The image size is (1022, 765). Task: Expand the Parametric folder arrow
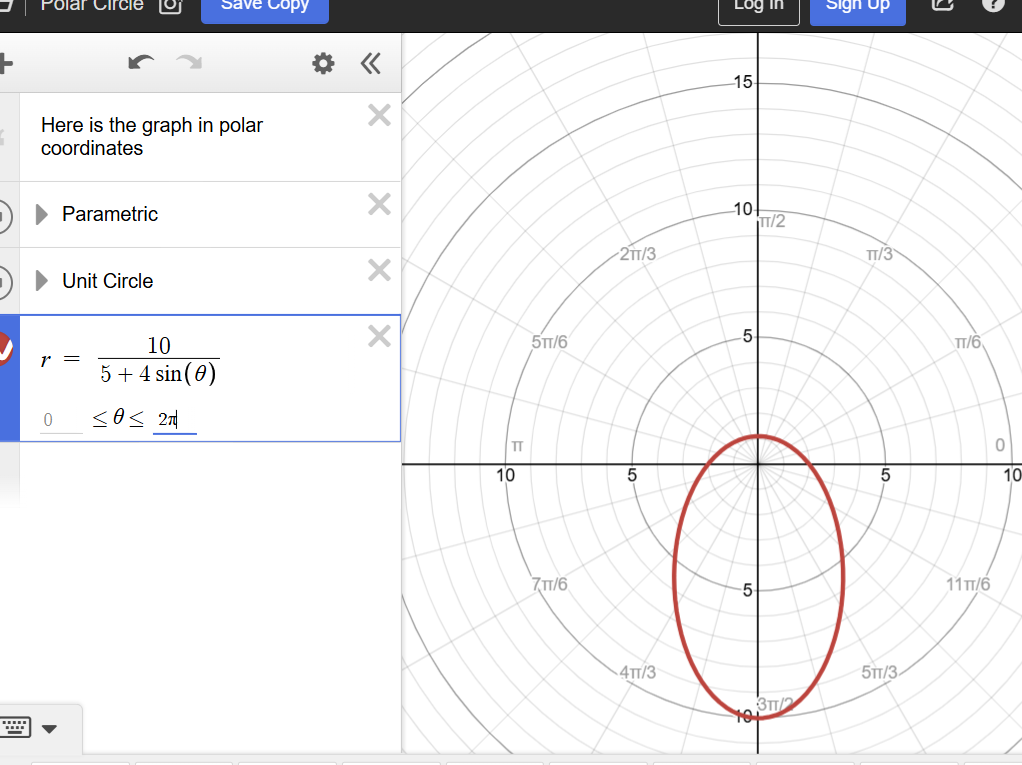point(42,214)
